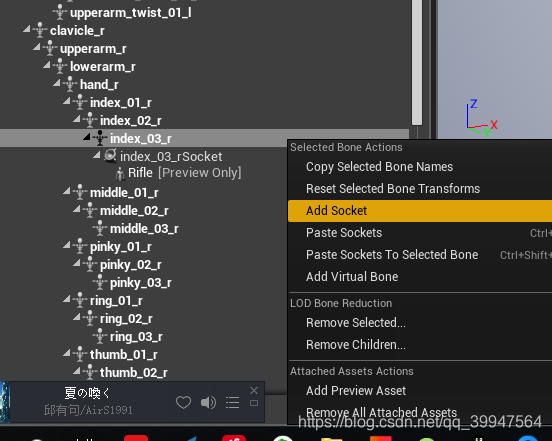Select the thumb_02_r bone name
The image size is (552, 441).
click(134, 372)
